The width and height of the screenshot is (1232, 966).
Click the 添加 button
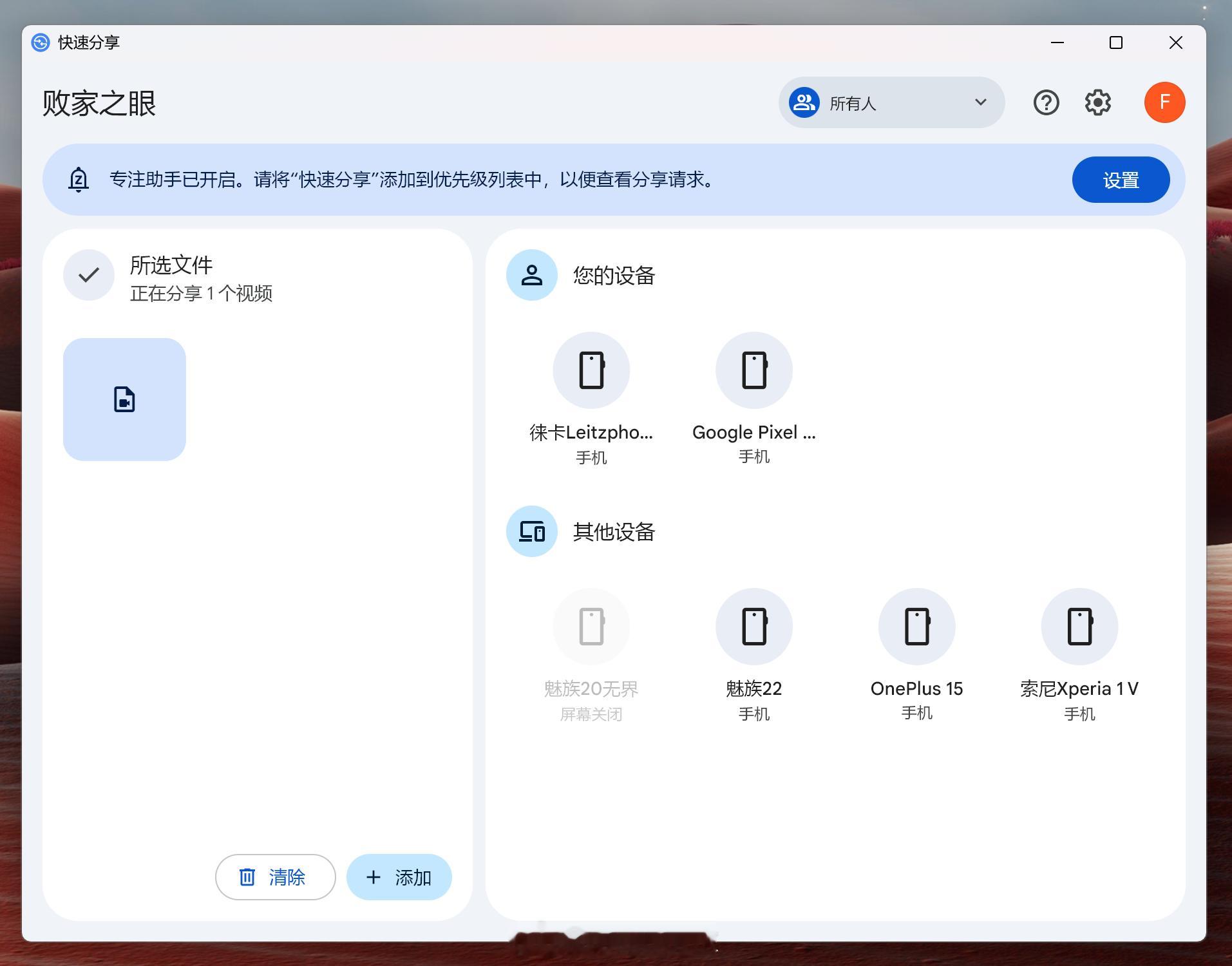[399, 877]
